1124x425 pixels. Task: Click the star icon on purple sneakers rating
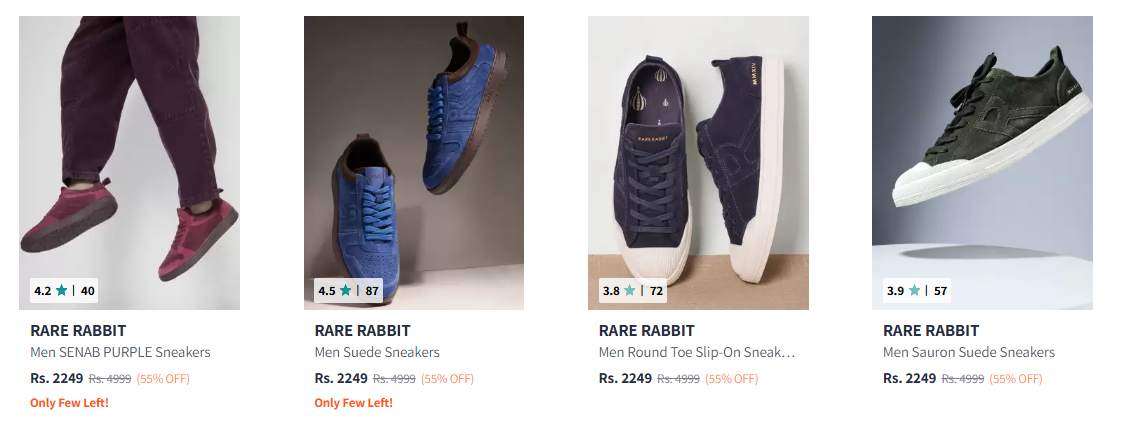[x=62, y=291]
